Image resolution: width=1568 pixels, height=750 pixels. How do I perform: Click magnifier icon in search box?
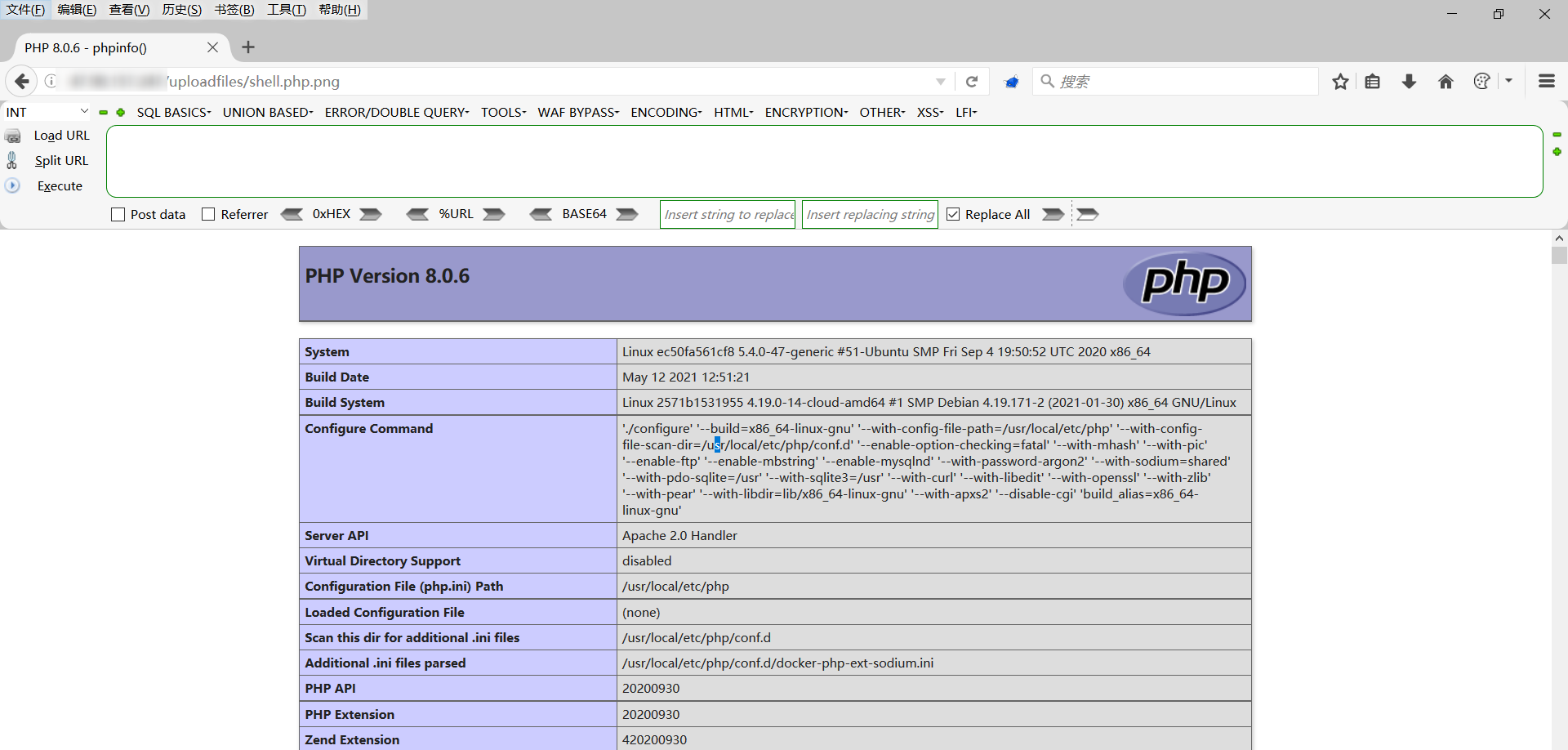1047,81
